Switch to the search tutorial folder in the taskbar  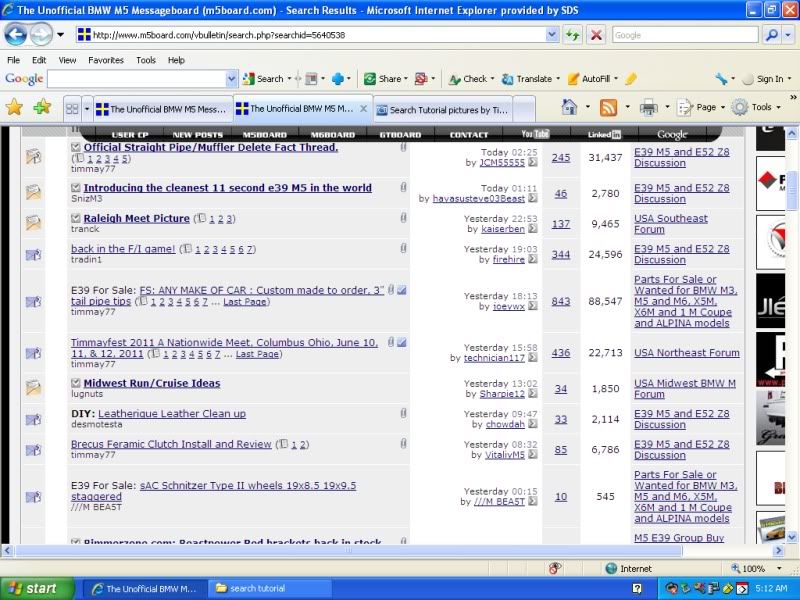pyautogui.click(x=271, y=588)
